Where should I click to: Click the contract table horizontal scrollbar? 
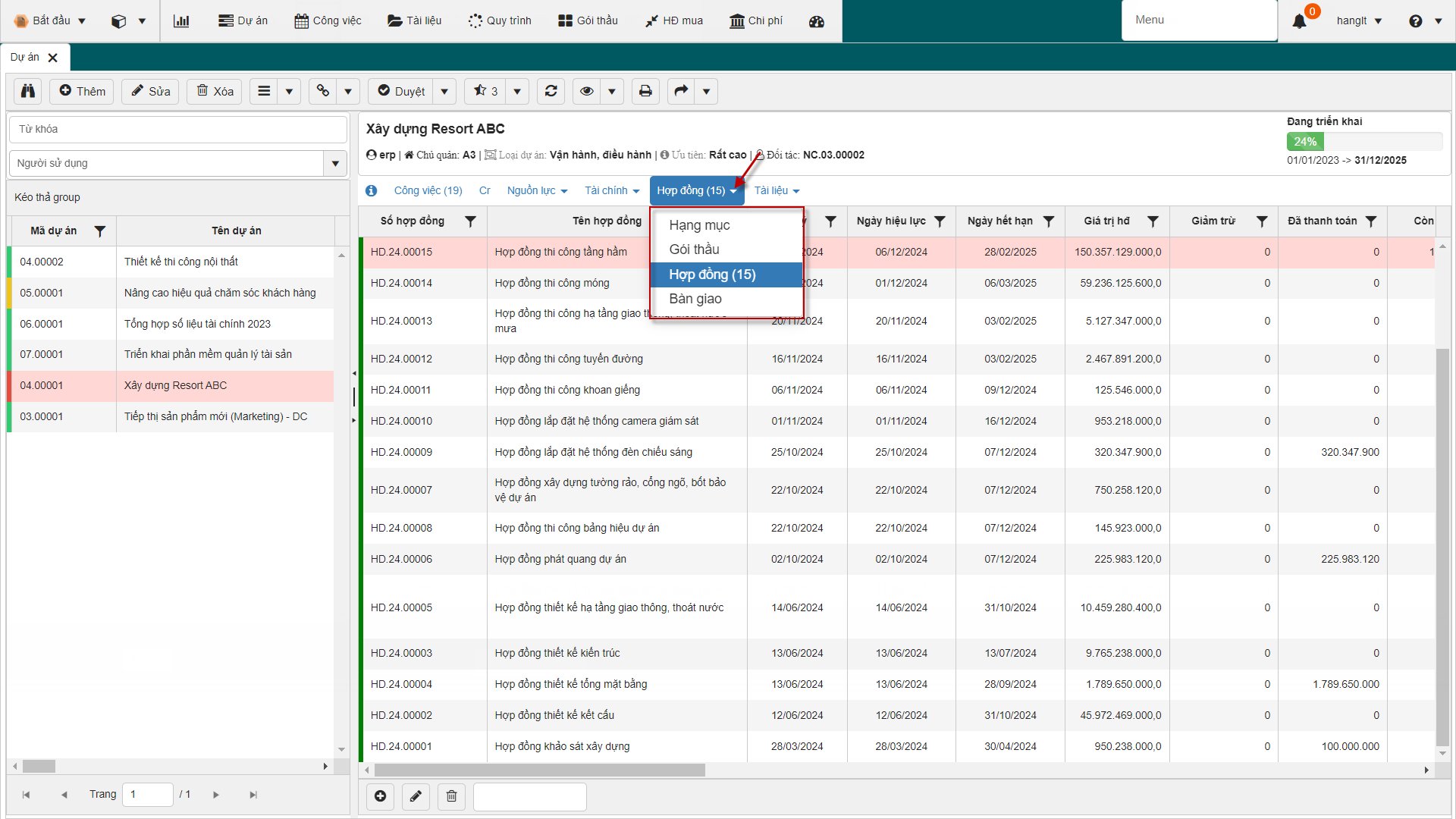(x=539, y=770)
